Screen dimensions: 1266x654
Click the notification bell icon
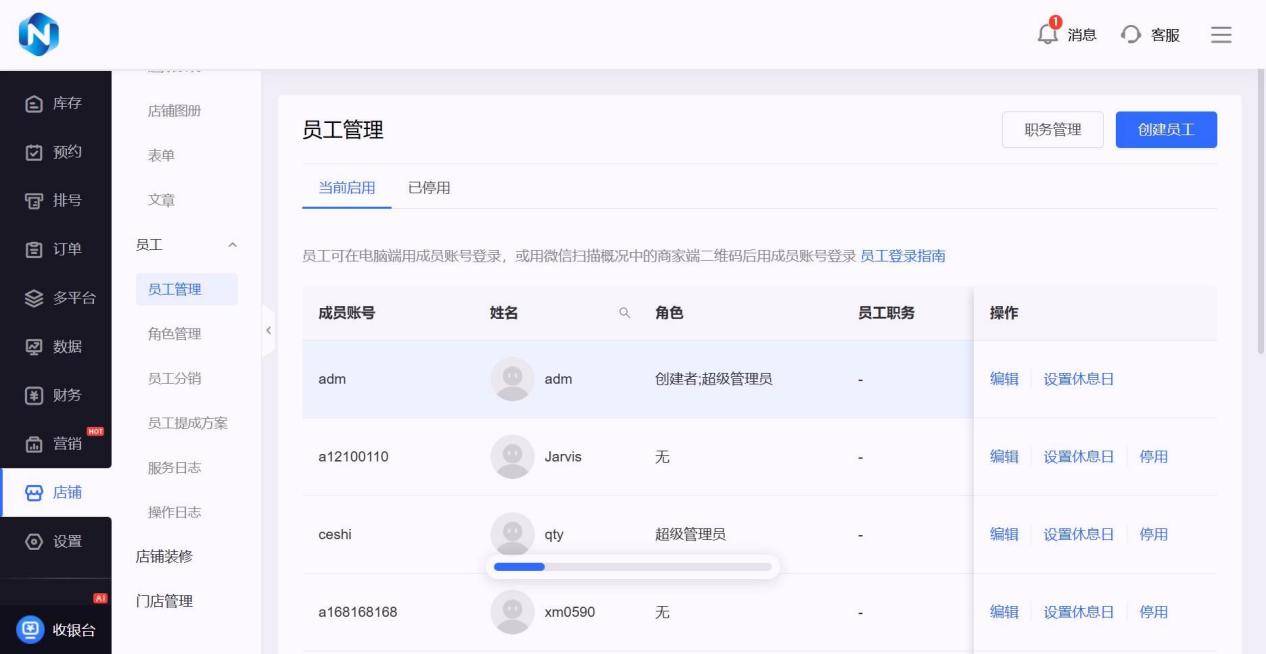tap(1048, 34)
